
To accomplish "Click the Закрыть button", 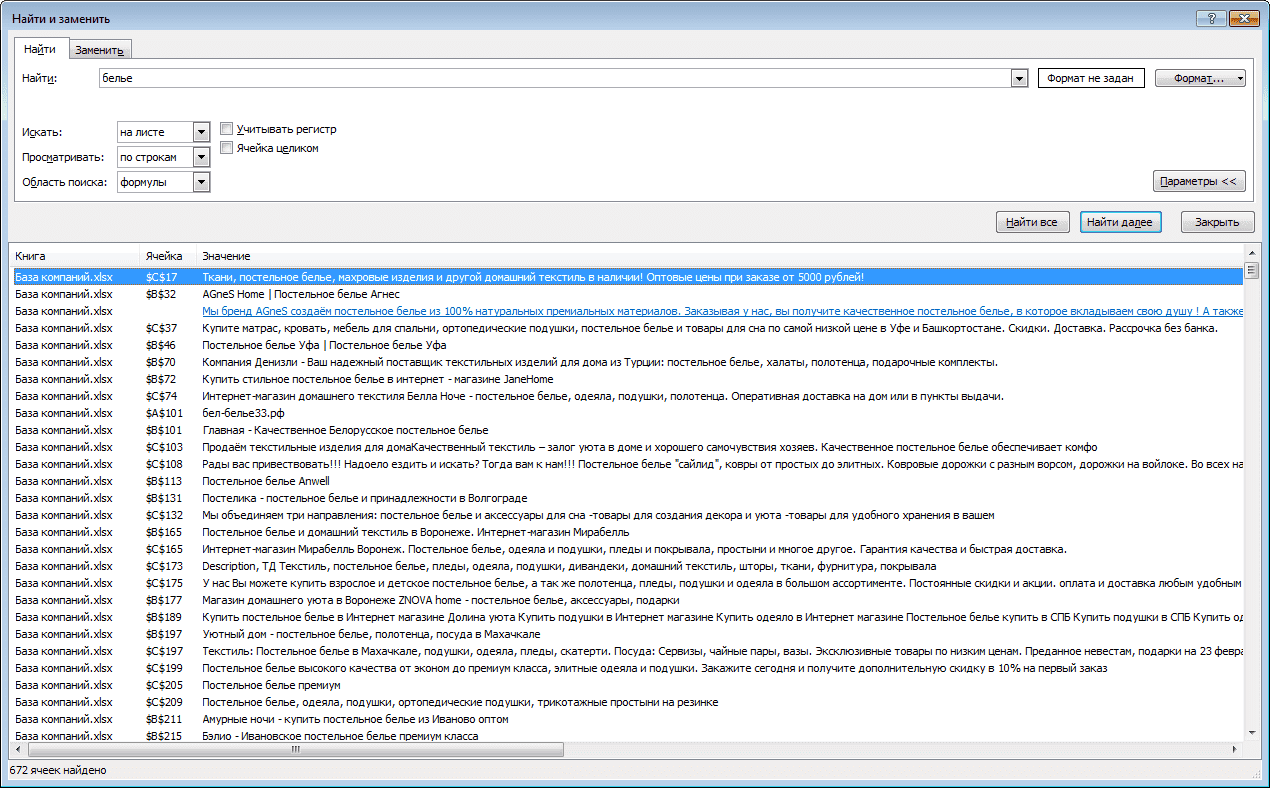I will point(1217,222).
